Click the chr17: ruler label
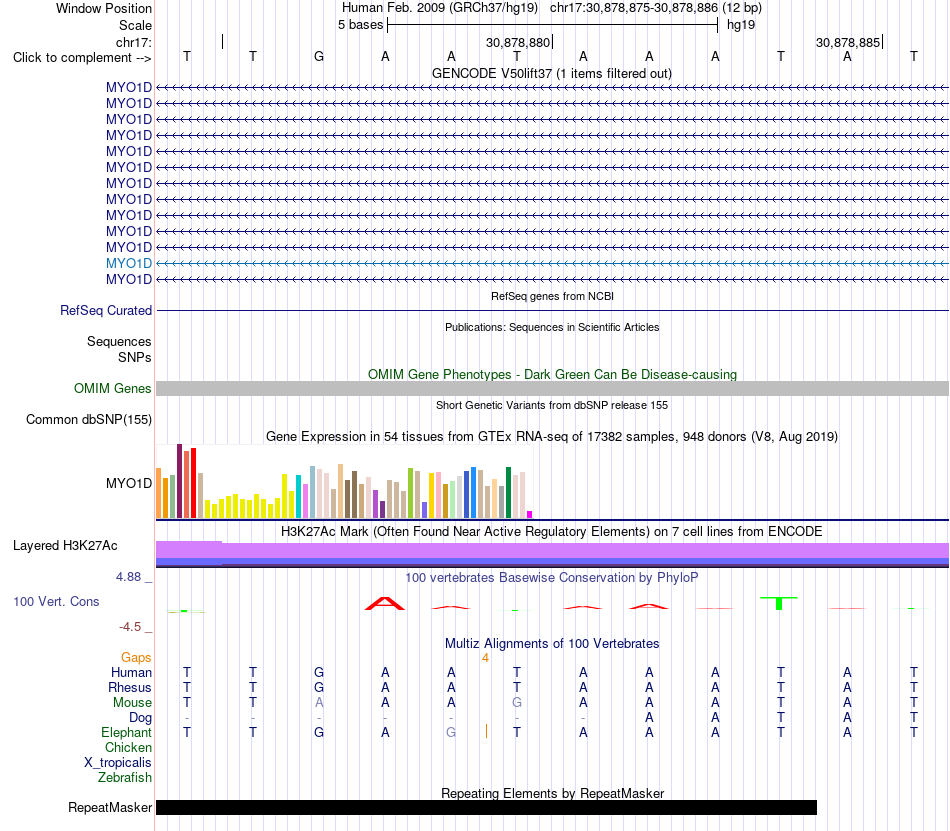 [134, 42]
